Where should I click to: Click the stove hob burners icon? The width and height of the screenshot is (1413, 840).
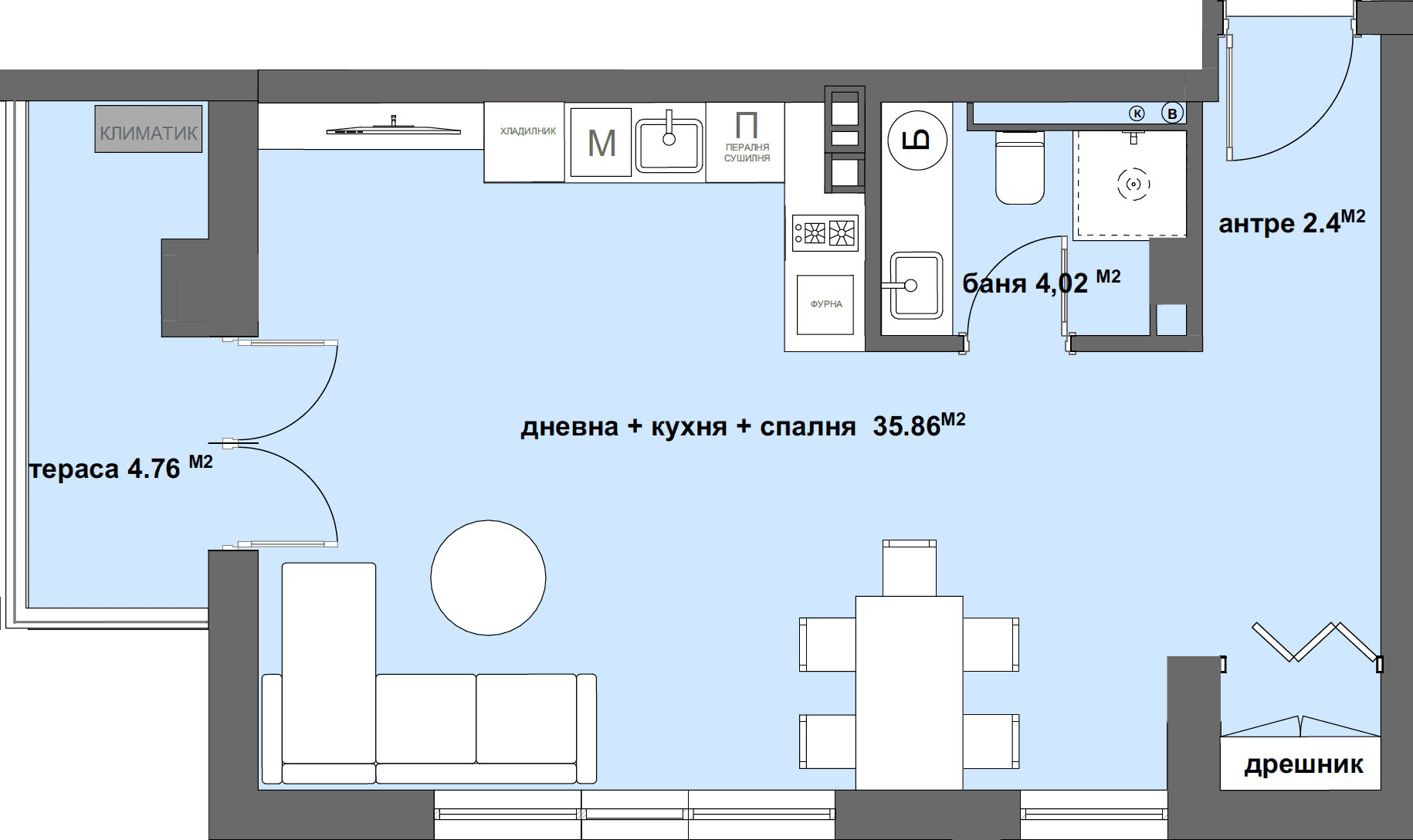tap(825, 232)
